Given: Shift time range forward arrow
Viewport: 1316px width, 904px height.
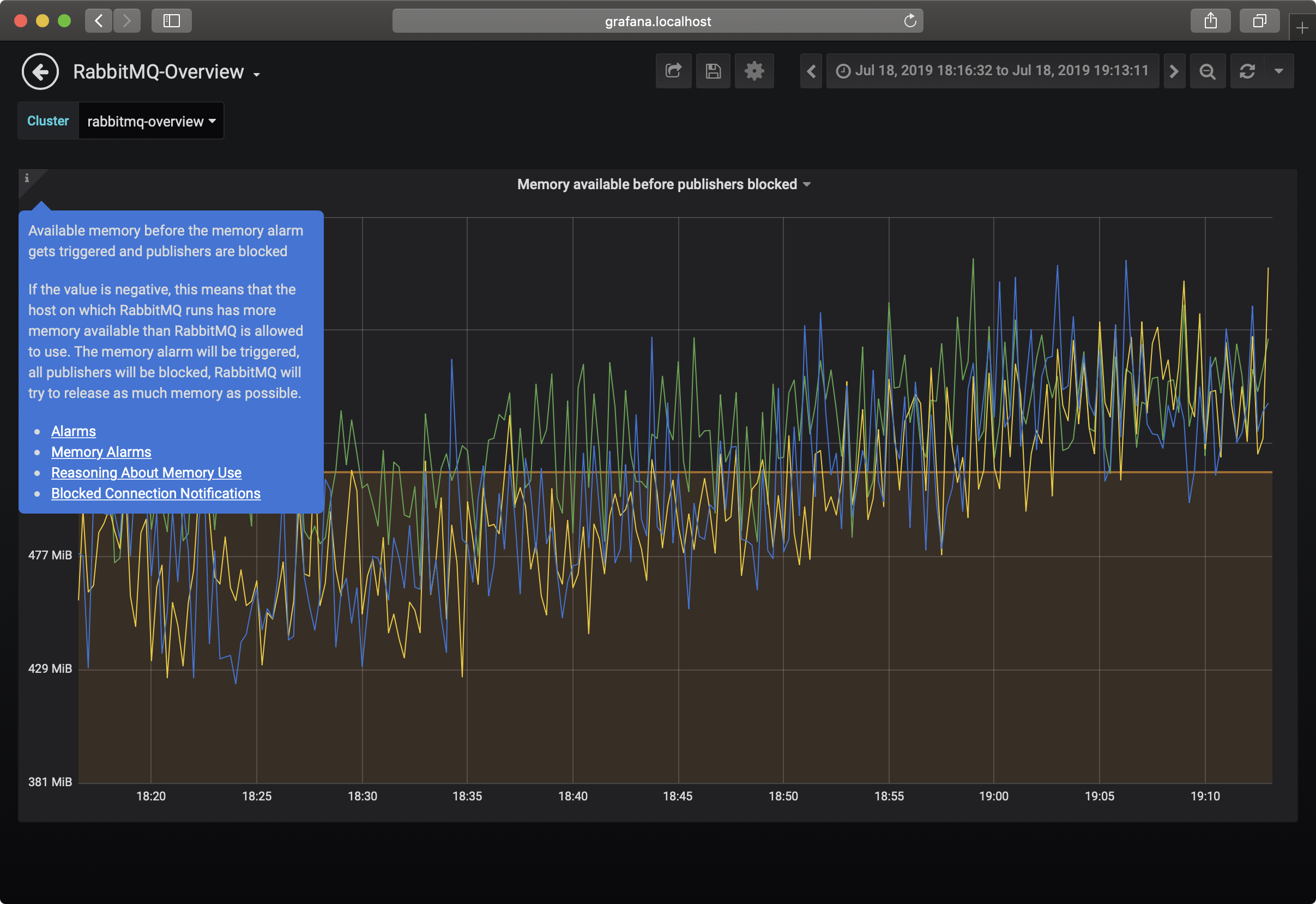Looking at the screenshot, I should click(x=1174, y=71).
